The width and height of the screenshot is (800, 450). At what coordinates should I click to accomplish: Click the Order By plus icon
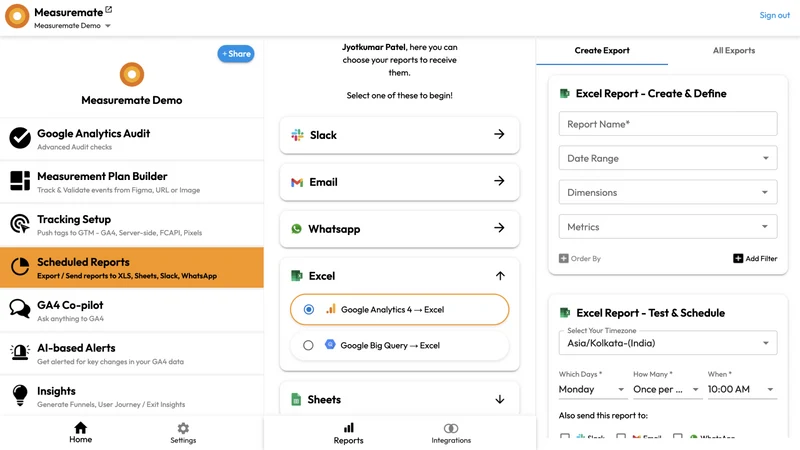tap(563, 258)
